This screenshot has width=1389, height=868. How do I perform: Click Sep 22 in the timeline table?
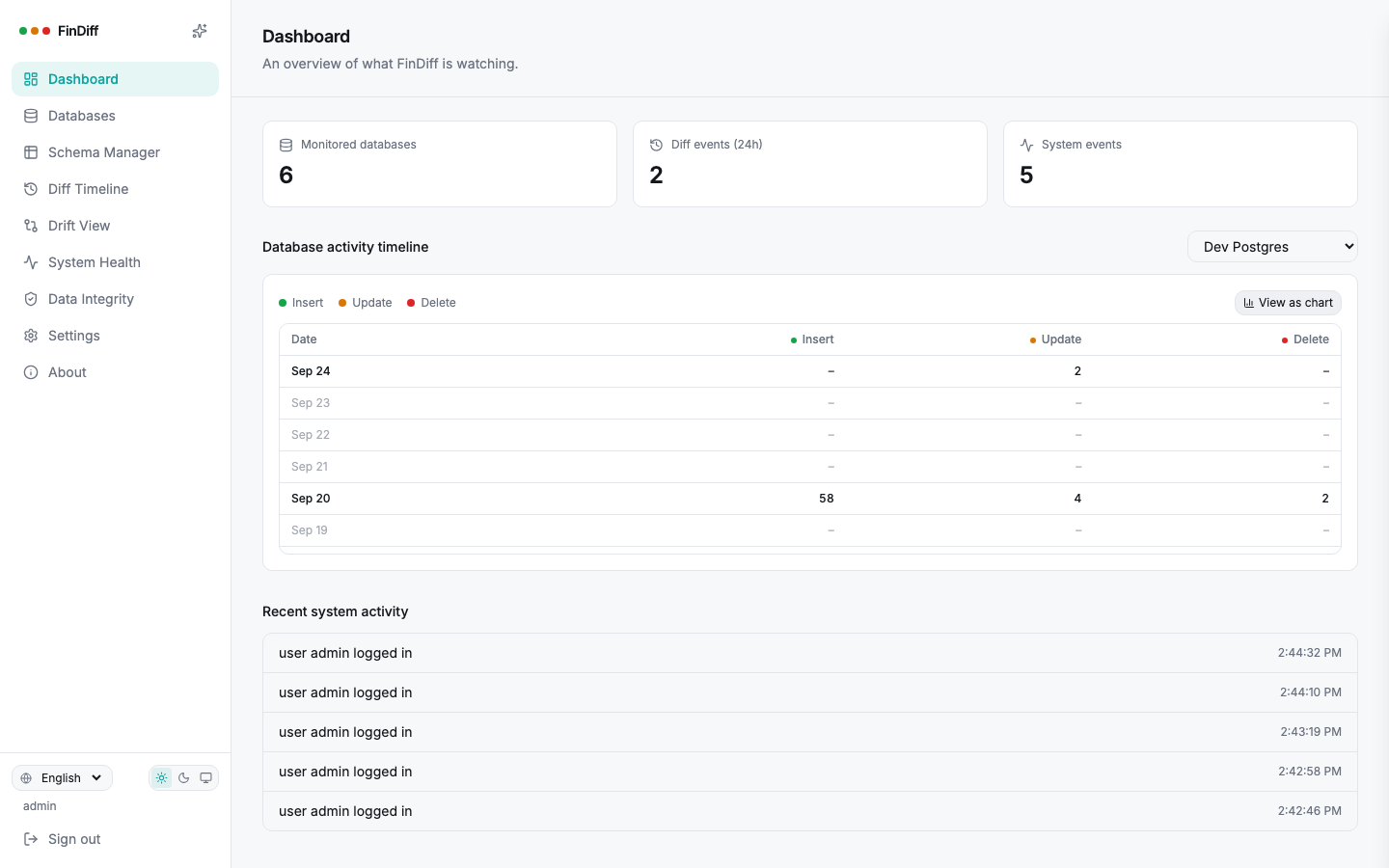tap(311, 435)
